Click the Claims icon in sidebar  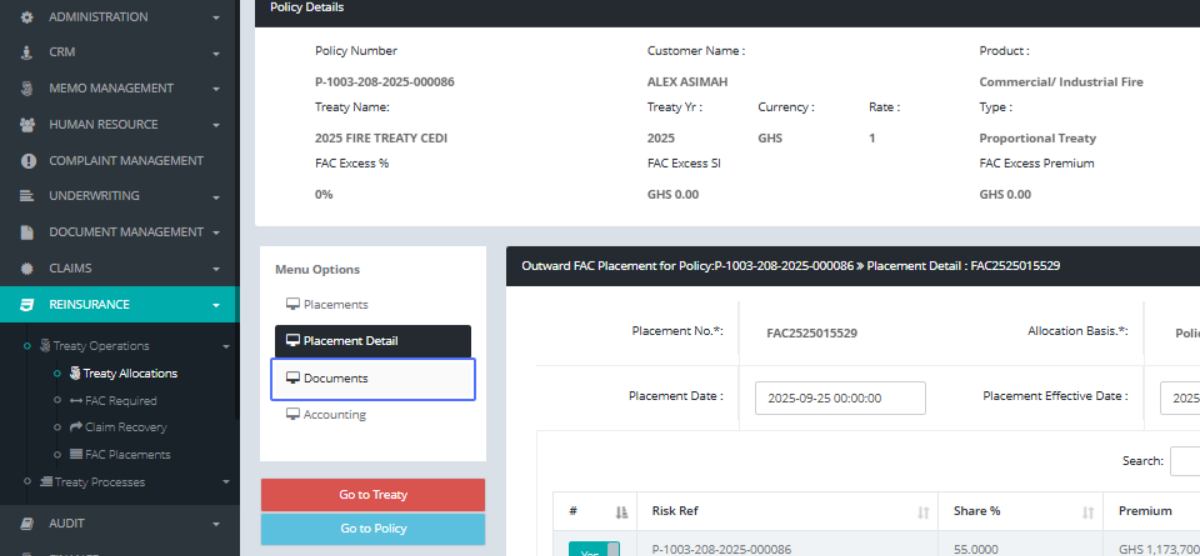[x=27, y=268]
